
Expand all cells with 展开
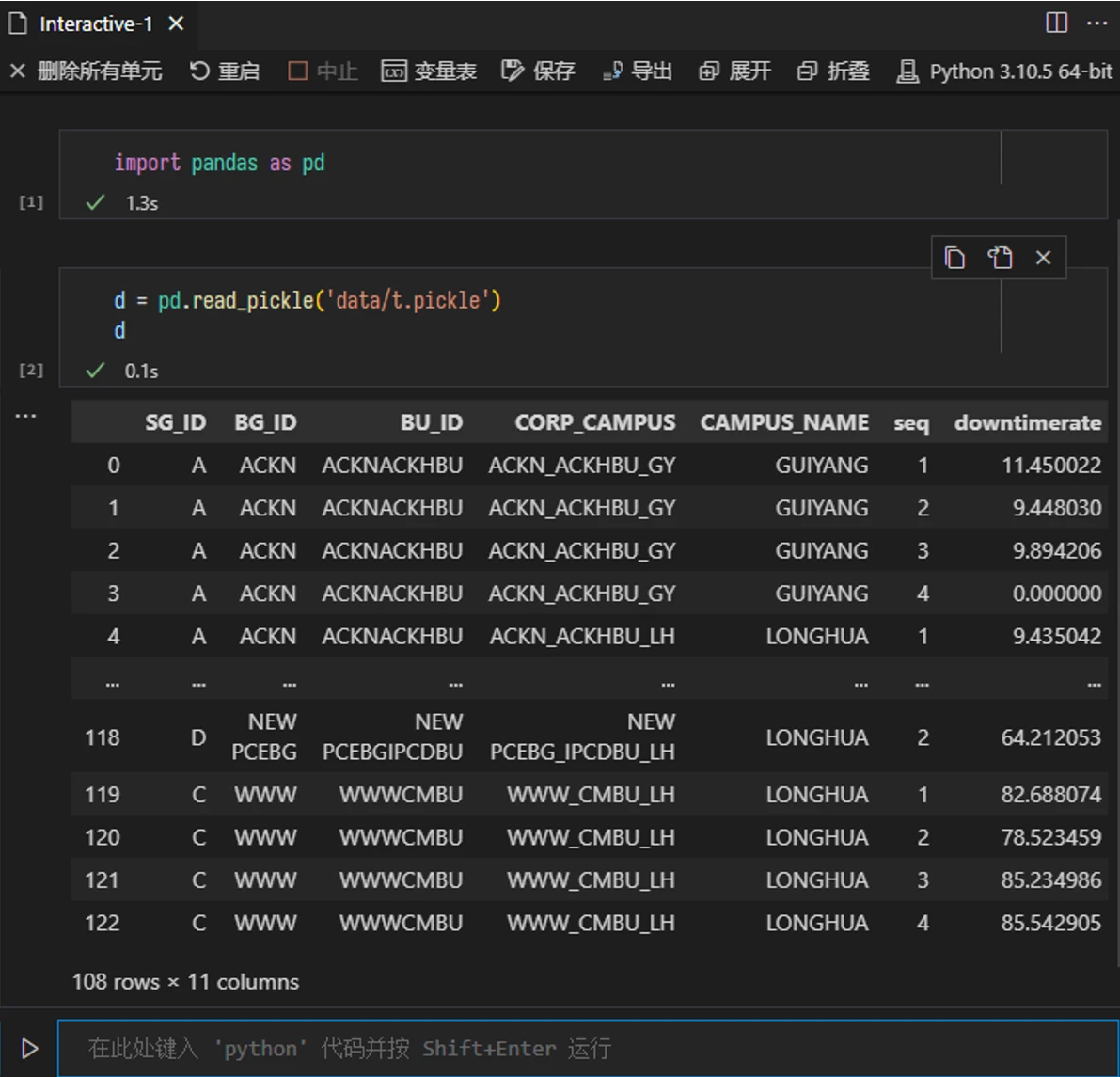[734, 71]
